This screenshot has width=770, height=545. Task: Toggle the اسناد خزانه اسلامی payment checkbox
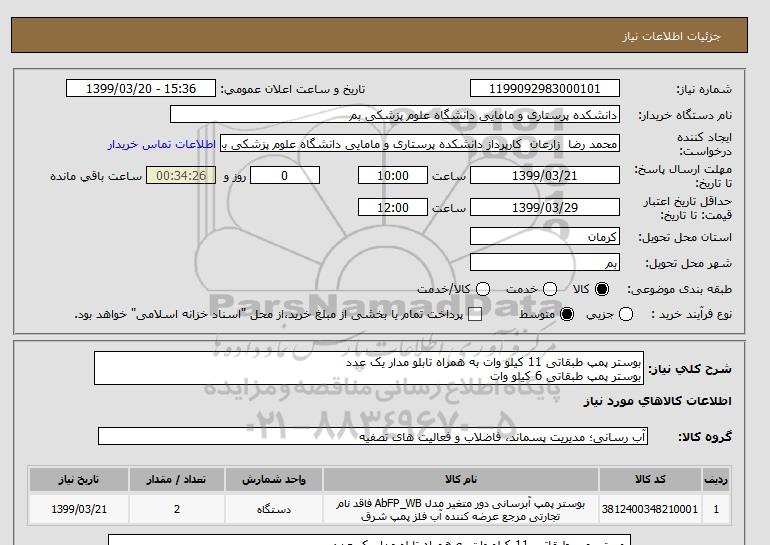(475, 315)
